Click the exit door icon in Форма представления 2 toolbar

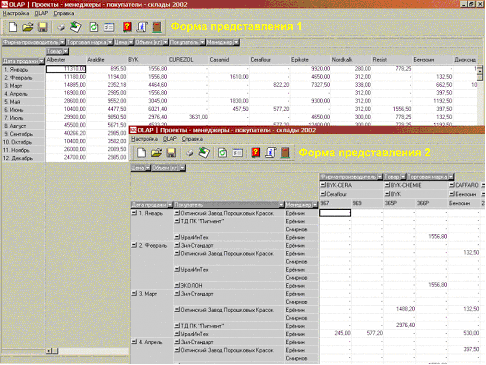point(285,153)
